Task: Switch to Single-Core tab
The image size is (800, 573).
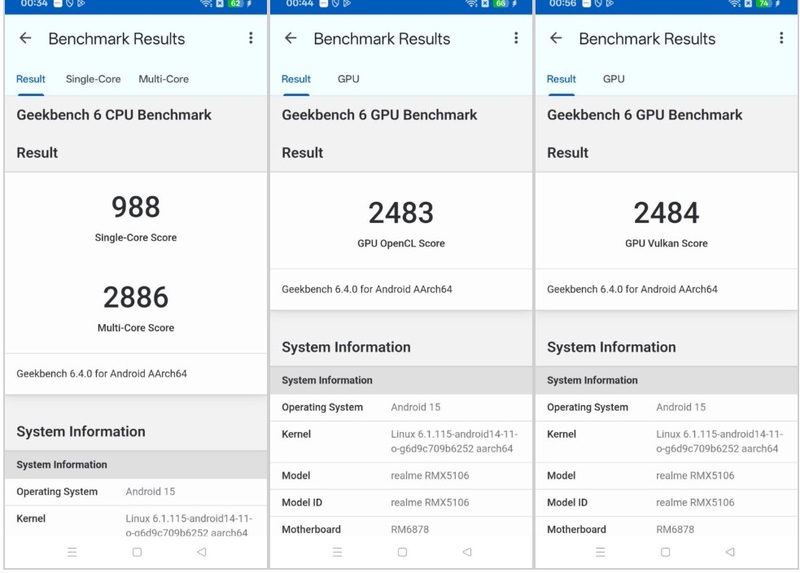Action: pos(93,79)
